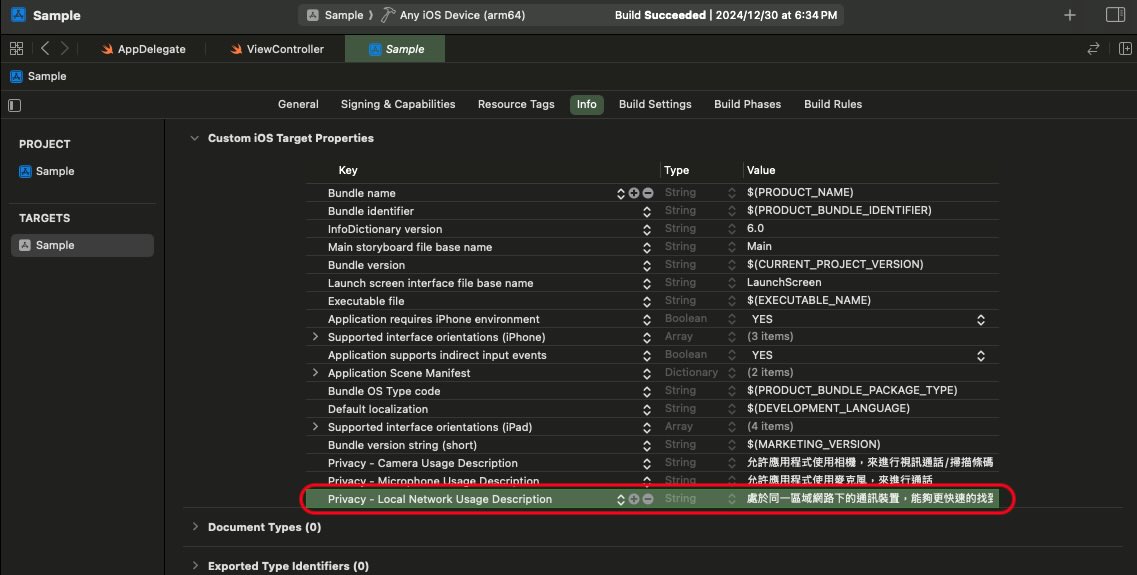This screenshot has height=575, width=1137.
Task: Remove the Local Network Usage Description row
Action: [x=648, y=499]
